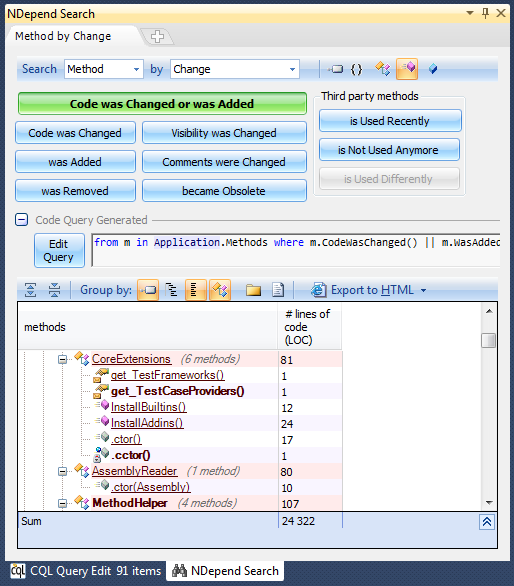Image resolution: width=514 pixels, height=586 pixels.
Task: Open AssemblyReader type link
Action: pos(134,471)
